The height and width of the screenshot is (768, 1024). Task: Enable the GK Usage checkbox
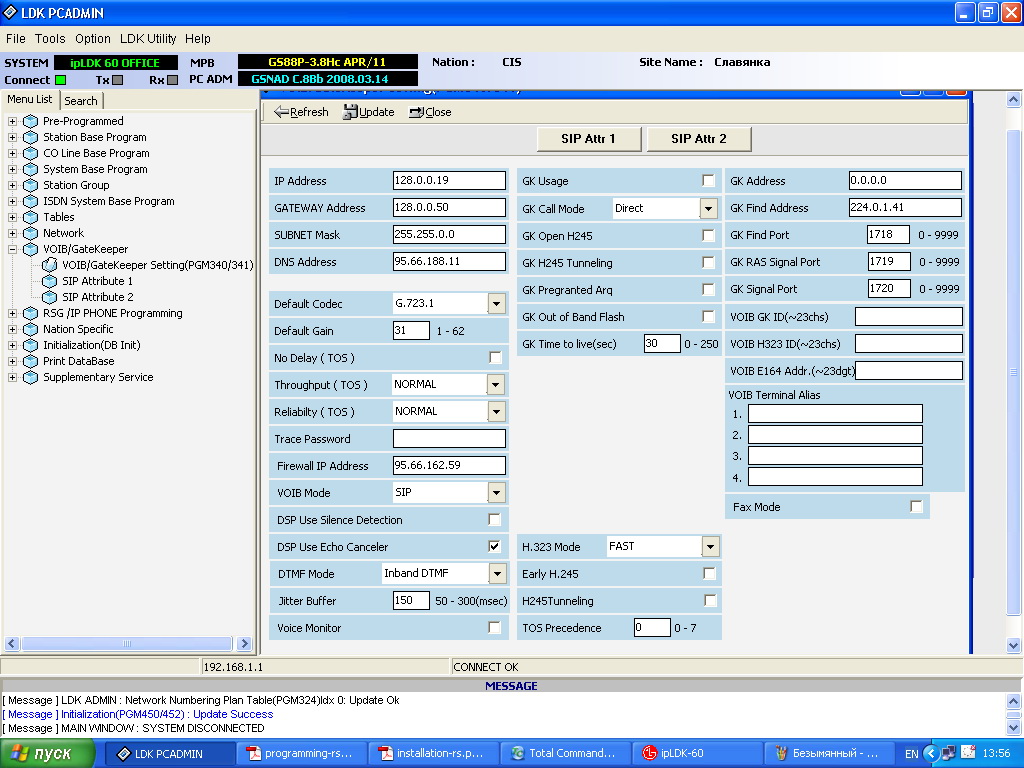(708, 181)
